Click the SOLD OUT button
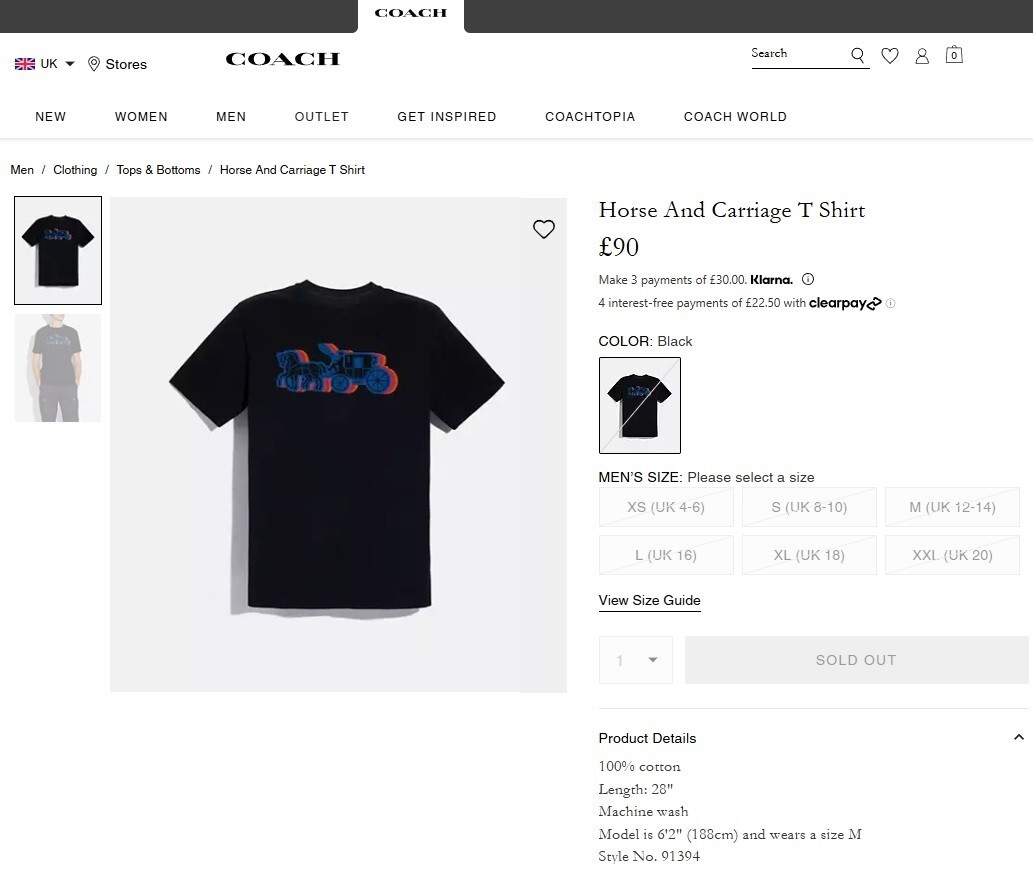 coord(856,660)
